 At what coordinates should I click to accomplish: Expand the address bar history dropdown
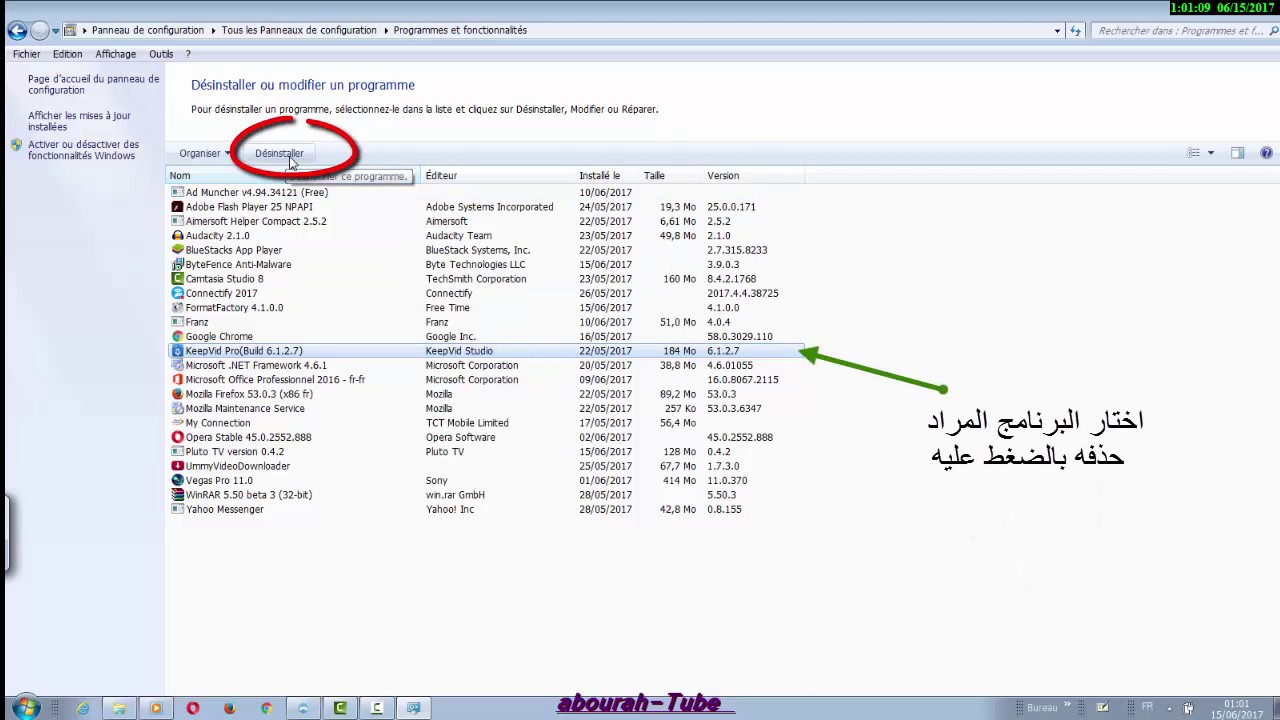[x=1057, y=31]
